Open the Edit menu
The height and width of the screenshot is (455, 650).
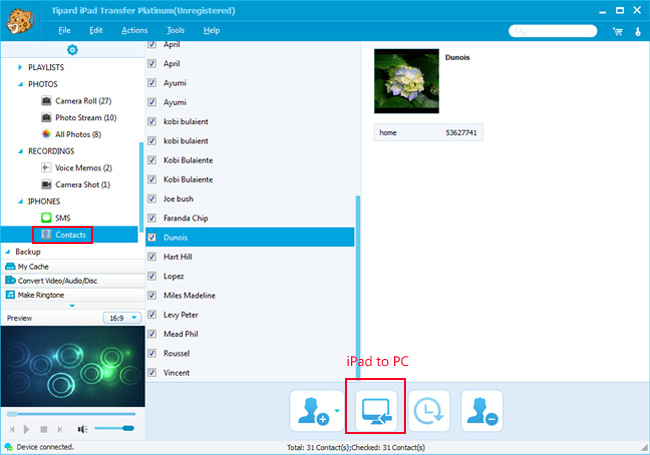click(x=96, y=30)
